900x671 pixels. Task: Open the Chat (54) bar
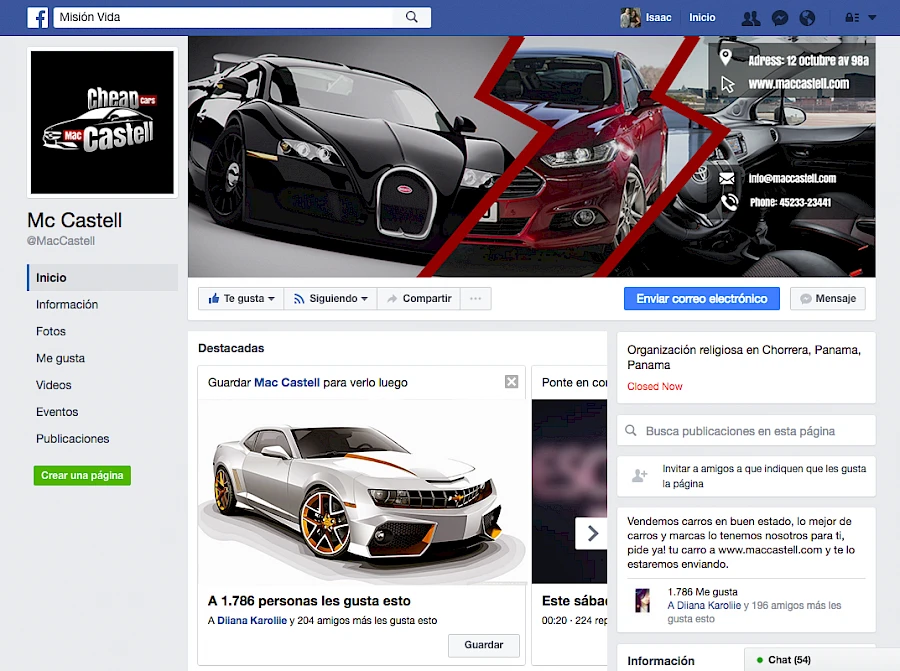[822, 660]
